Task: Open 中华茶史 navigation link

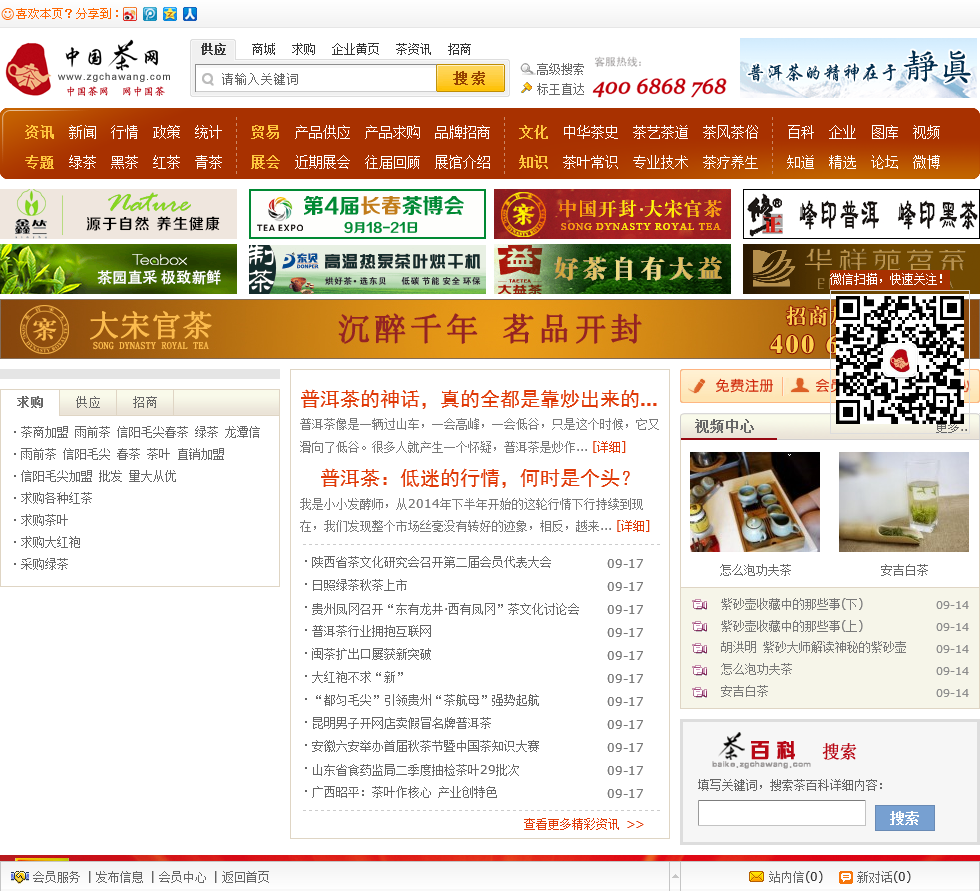Action: click(590, 132)
